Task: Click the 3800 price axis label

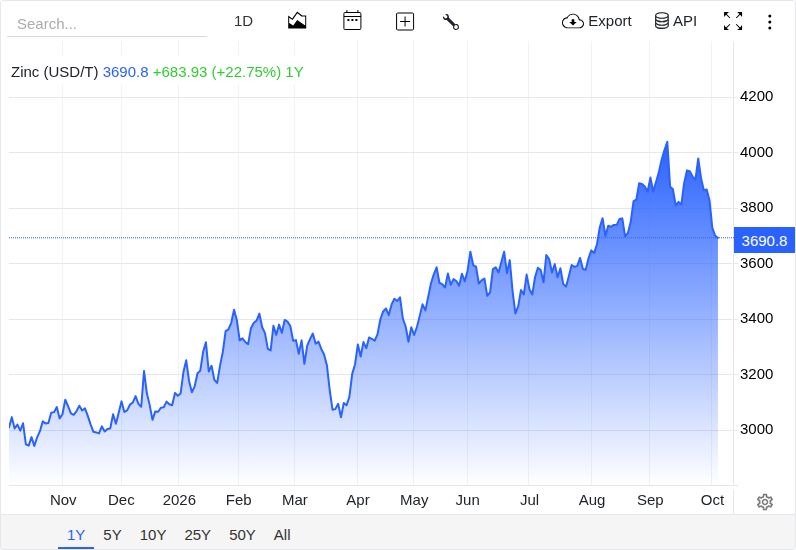Action: click(756, 207)
